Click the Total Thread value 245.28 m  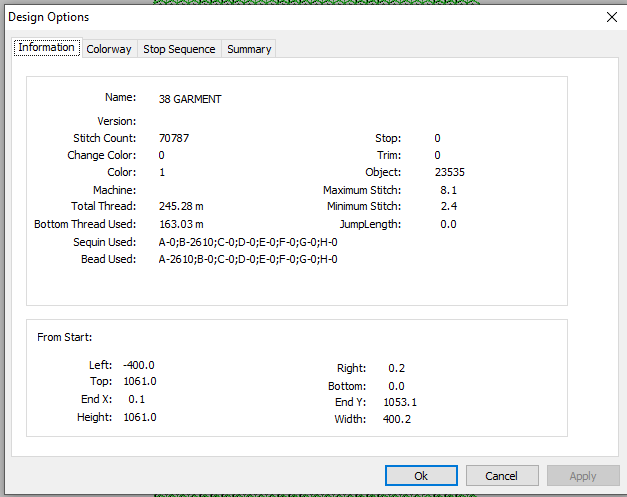(x=181, y=206)
